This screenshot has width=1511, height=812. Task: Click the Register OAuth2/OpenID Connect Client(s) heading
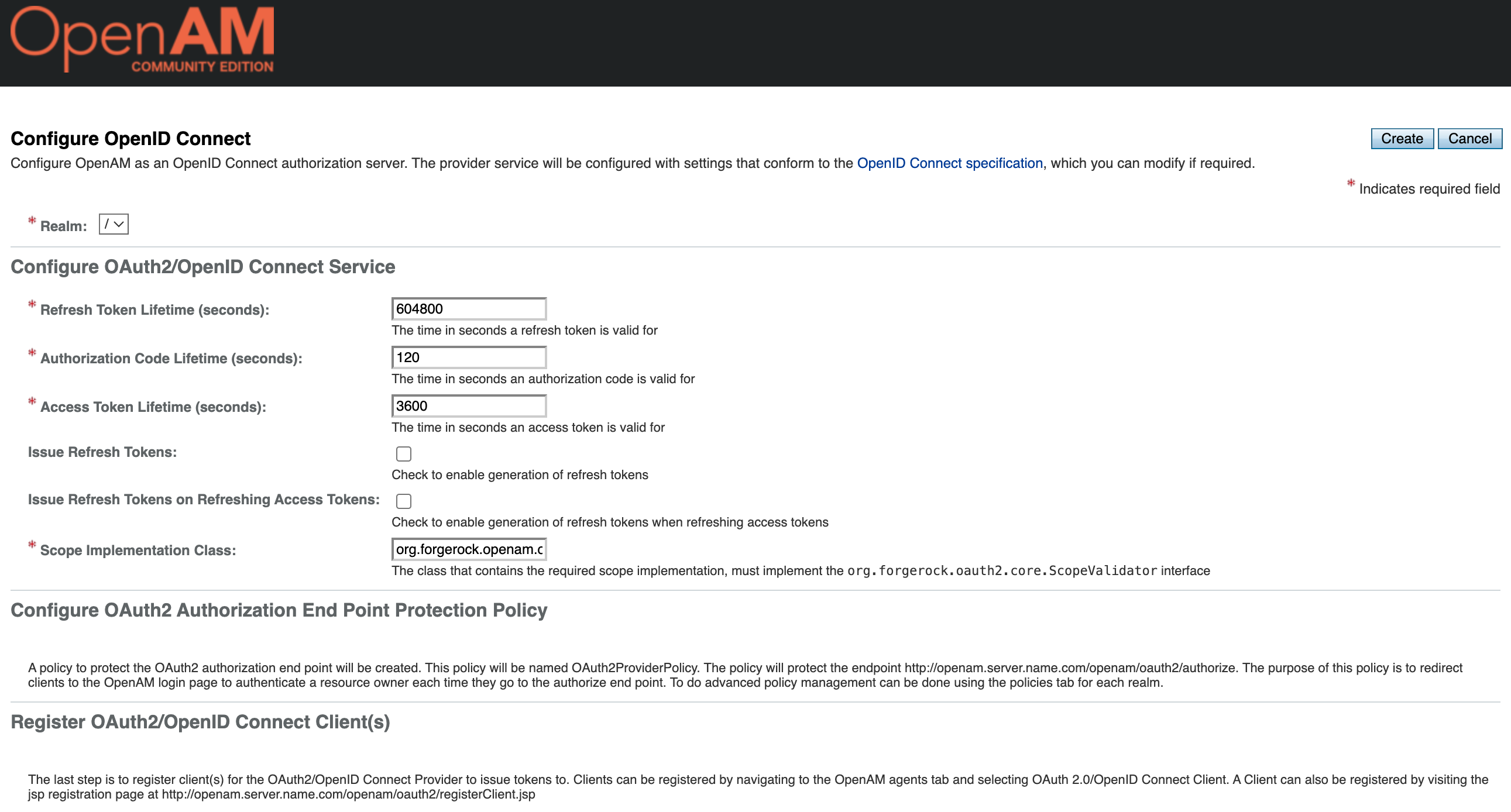click(x=200, y=722)
